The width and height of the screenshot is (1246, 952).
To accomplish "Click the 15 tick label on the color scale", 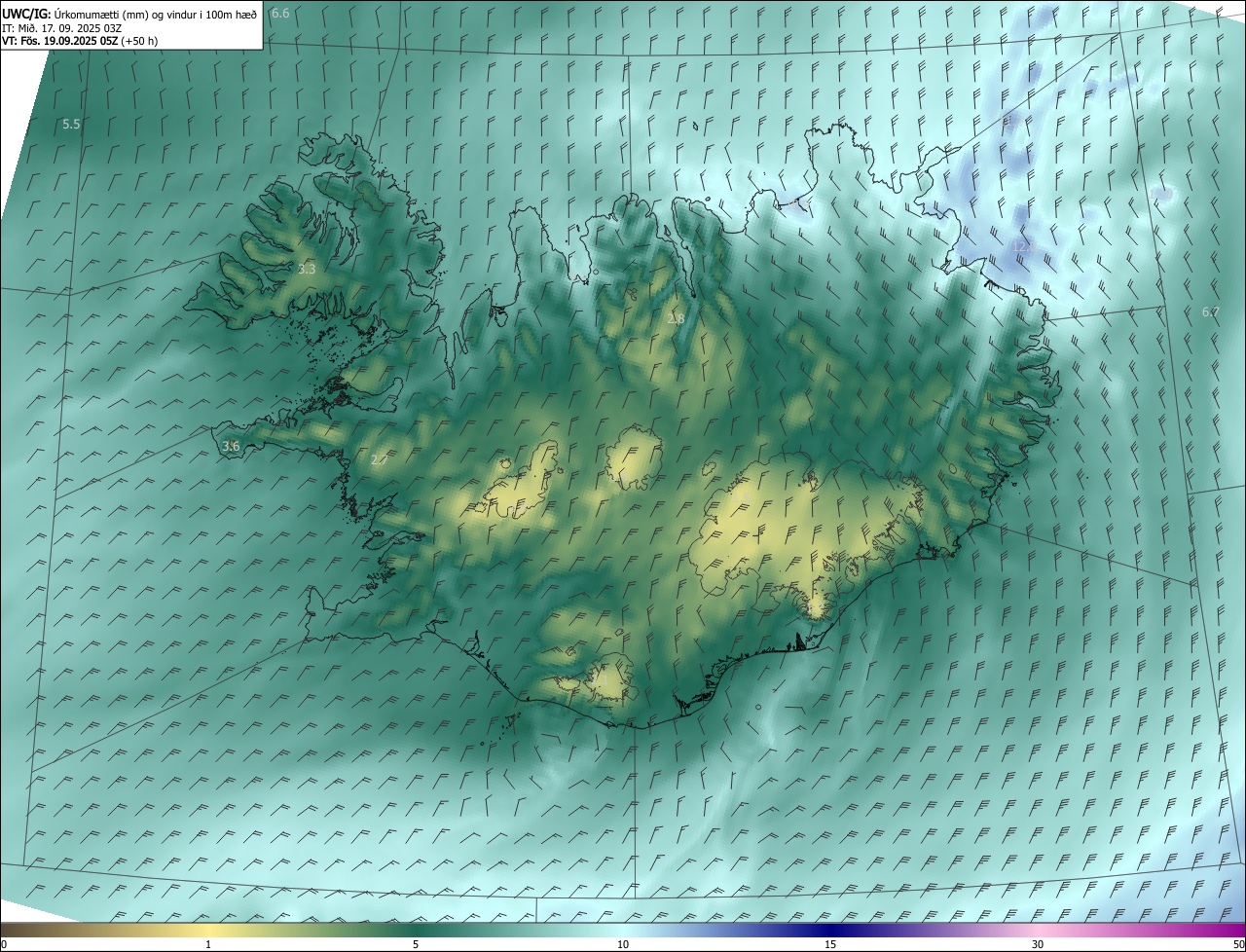I will [x=830, y=945].
